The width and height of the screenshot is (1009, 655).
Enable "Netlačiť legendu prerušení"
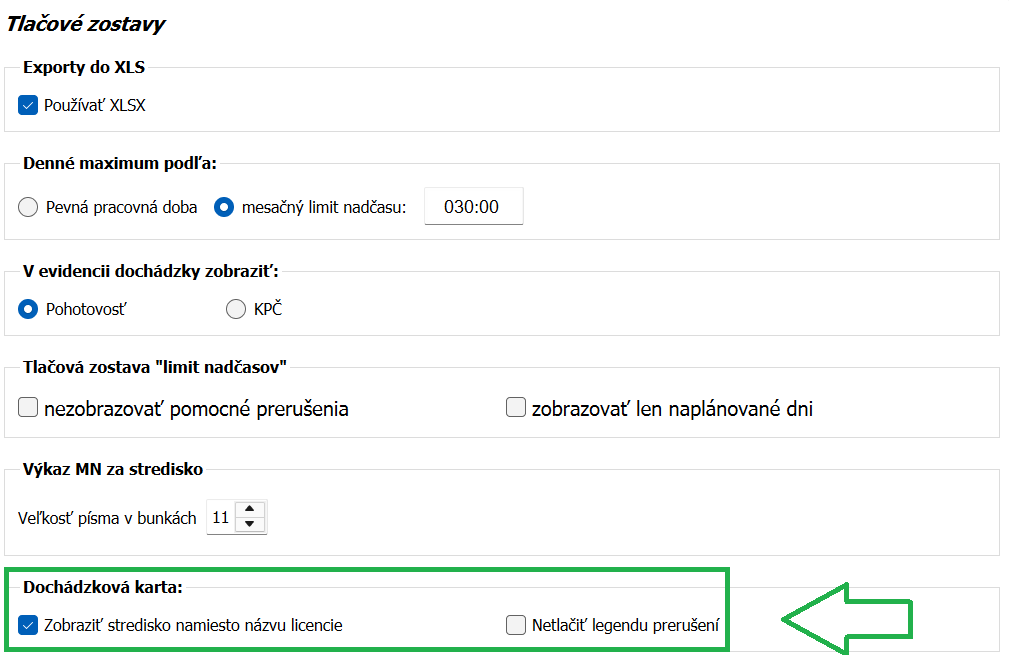click(x=516, y=624)
